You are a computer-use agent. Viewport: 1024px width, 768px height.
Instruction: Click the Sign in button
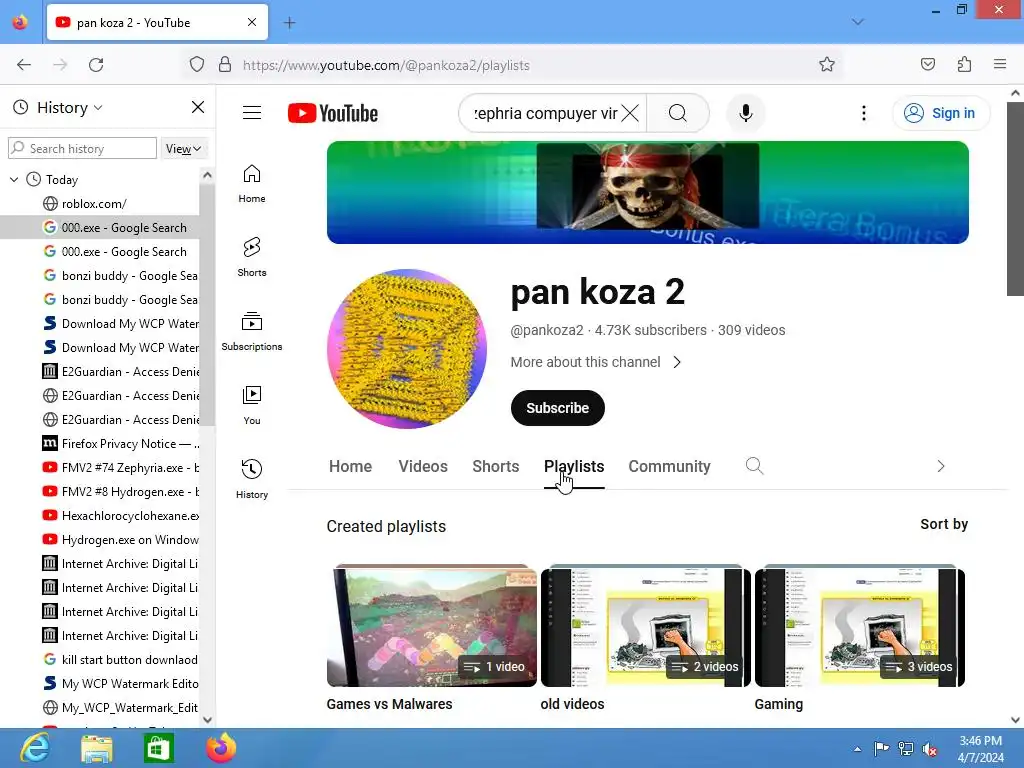tap(940, 113)
